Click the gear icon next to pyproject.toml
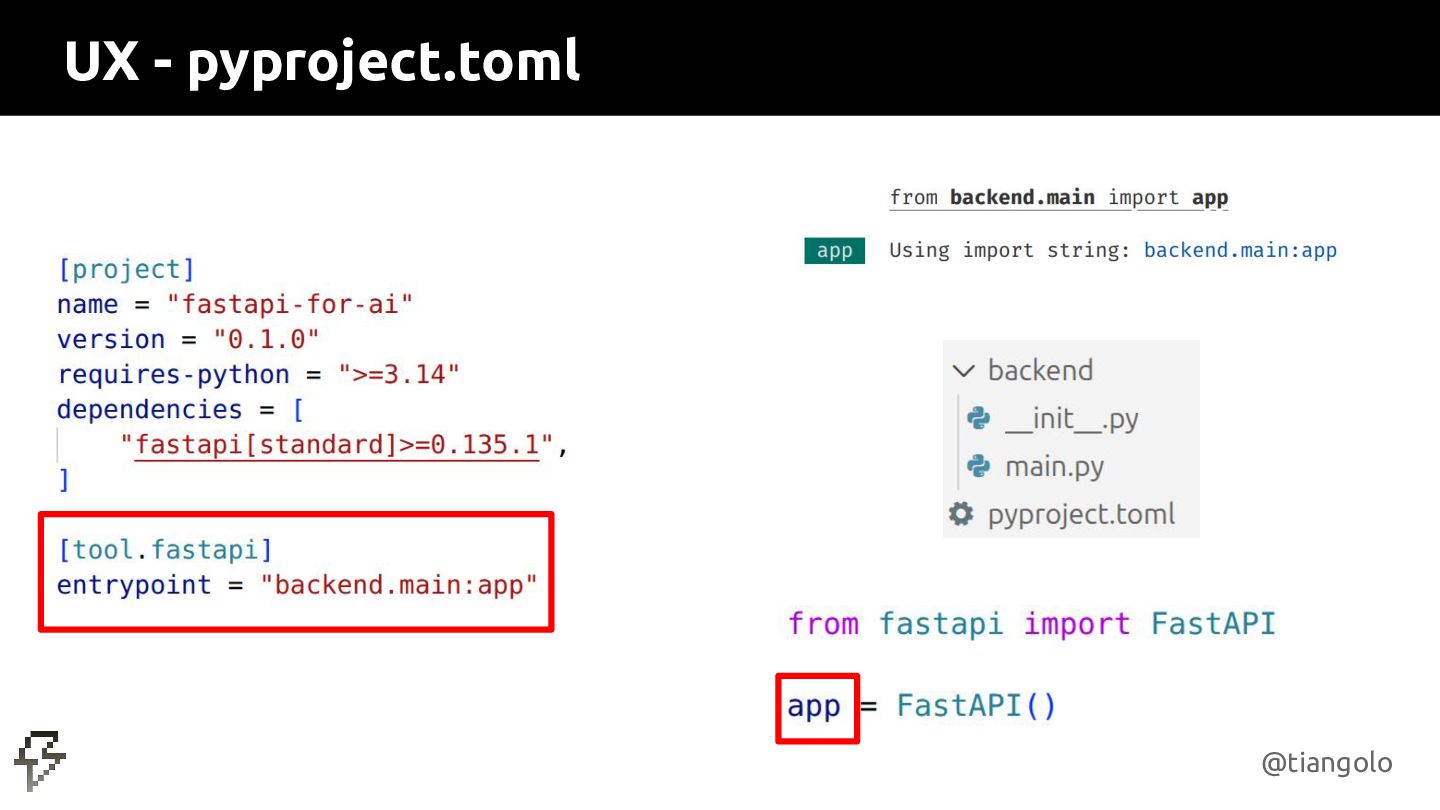Image resolution: width=1440 pixels, height=810 pixels. (961, 514)
